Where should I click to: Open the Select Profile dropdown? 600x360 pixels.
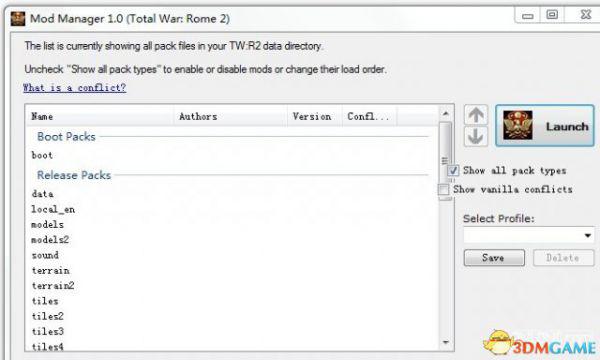(529, 235)
